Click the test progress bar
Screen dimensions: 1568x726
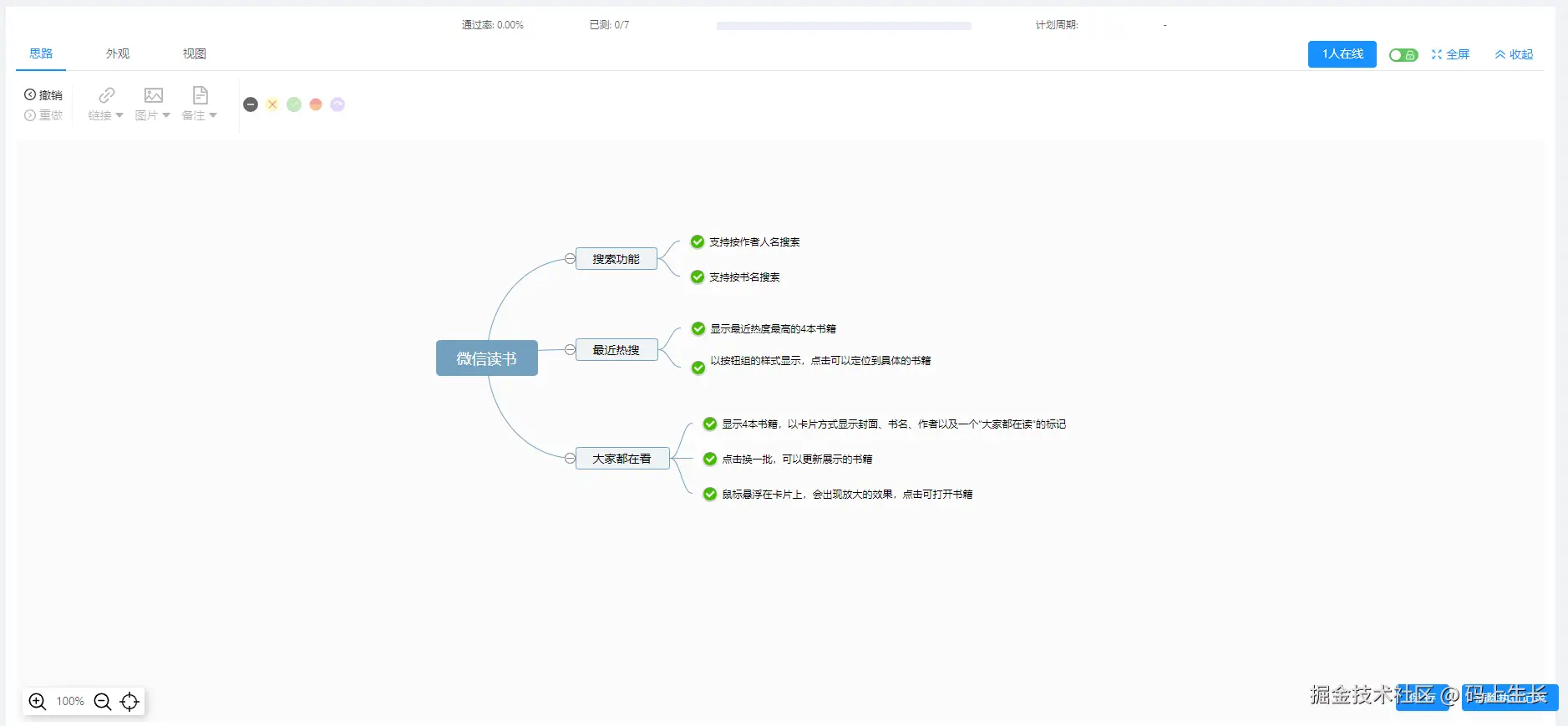click(x=844, y=26)
